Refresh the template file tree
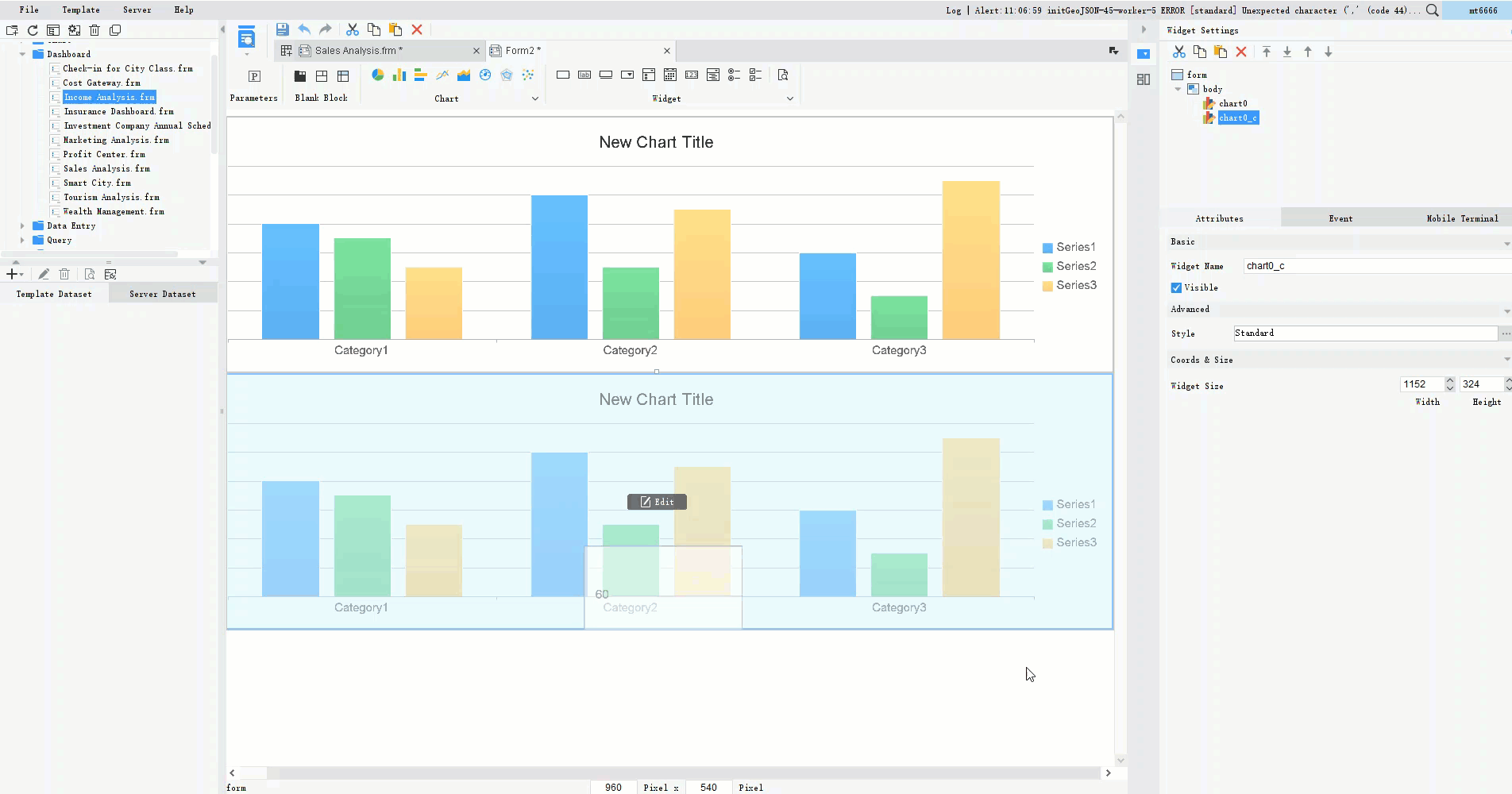 pos(33,30)
